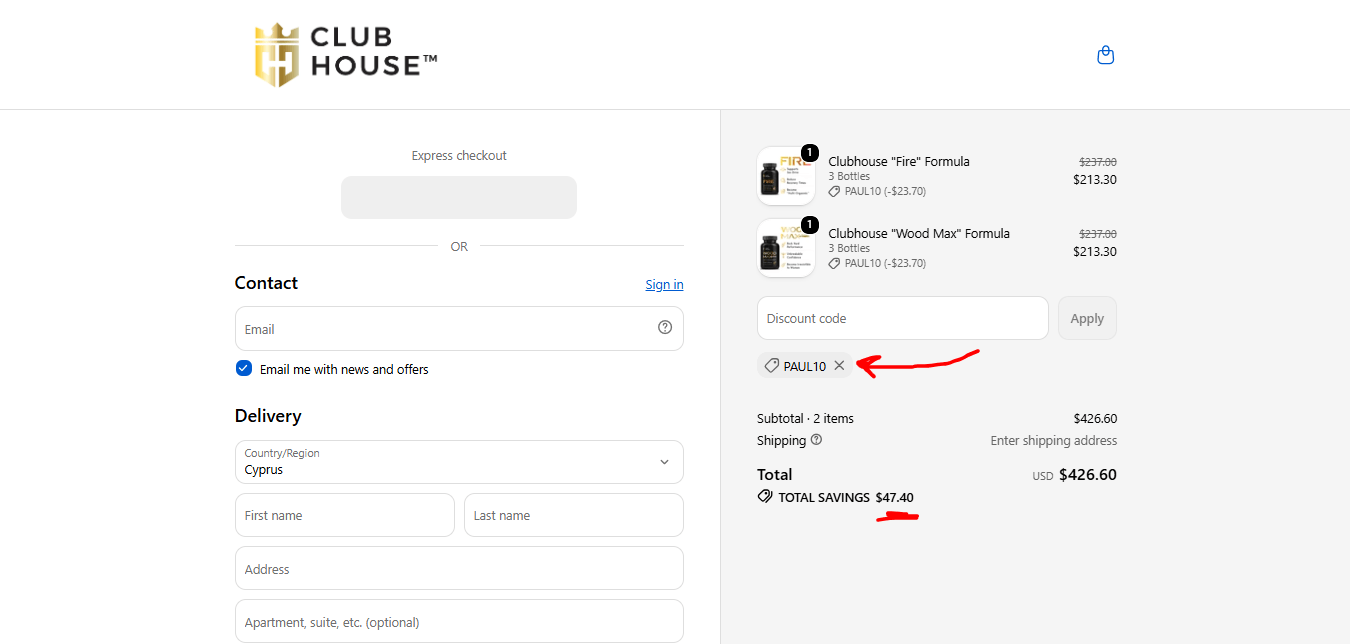
Task: Click the Fire Formula product thumbnail
Action: [786, 176]
